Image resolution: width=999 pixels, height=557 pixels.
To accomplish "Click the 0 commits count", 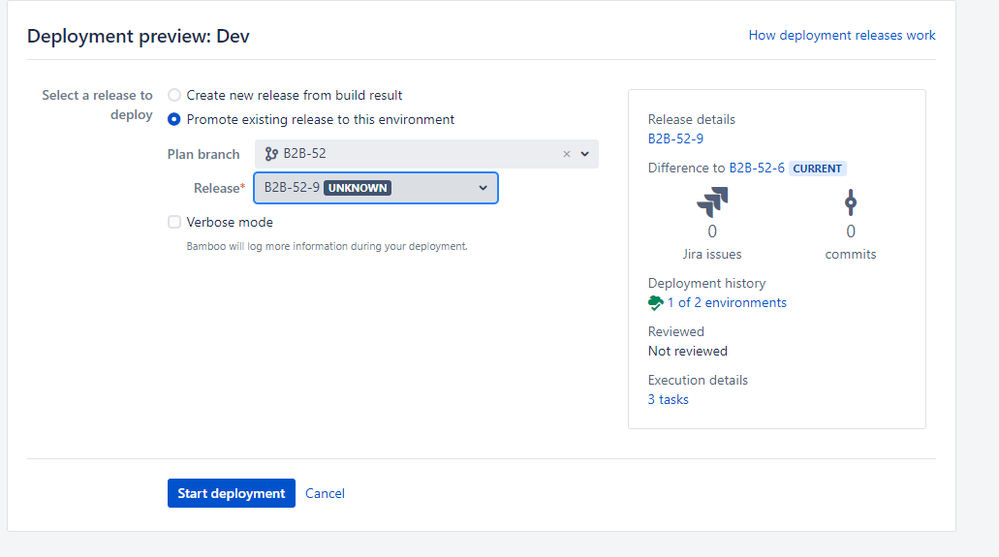I will pyautogui.click(x=851, y=231).
